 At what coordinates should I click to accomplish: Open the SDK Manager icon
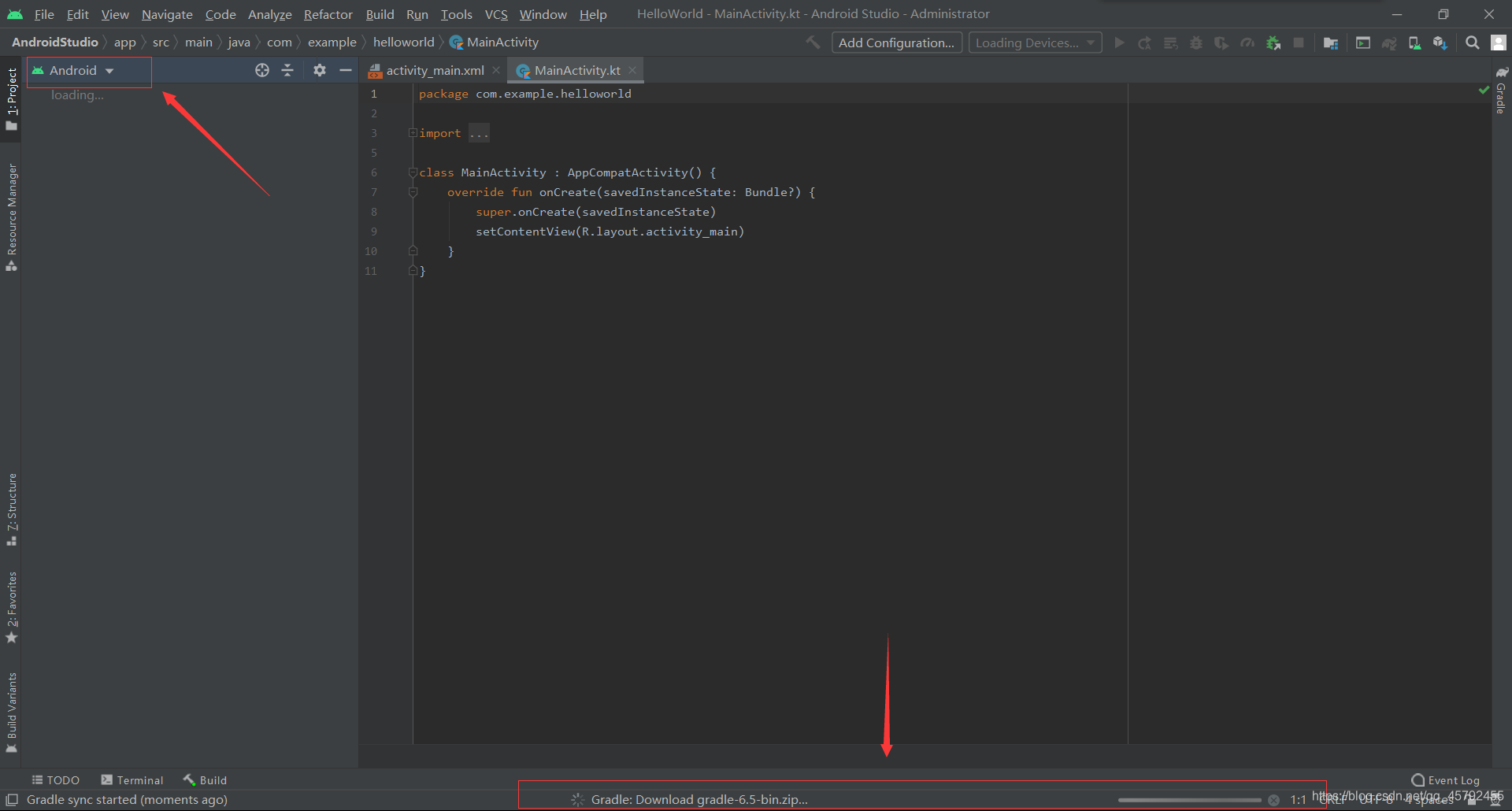point(1440,43)
